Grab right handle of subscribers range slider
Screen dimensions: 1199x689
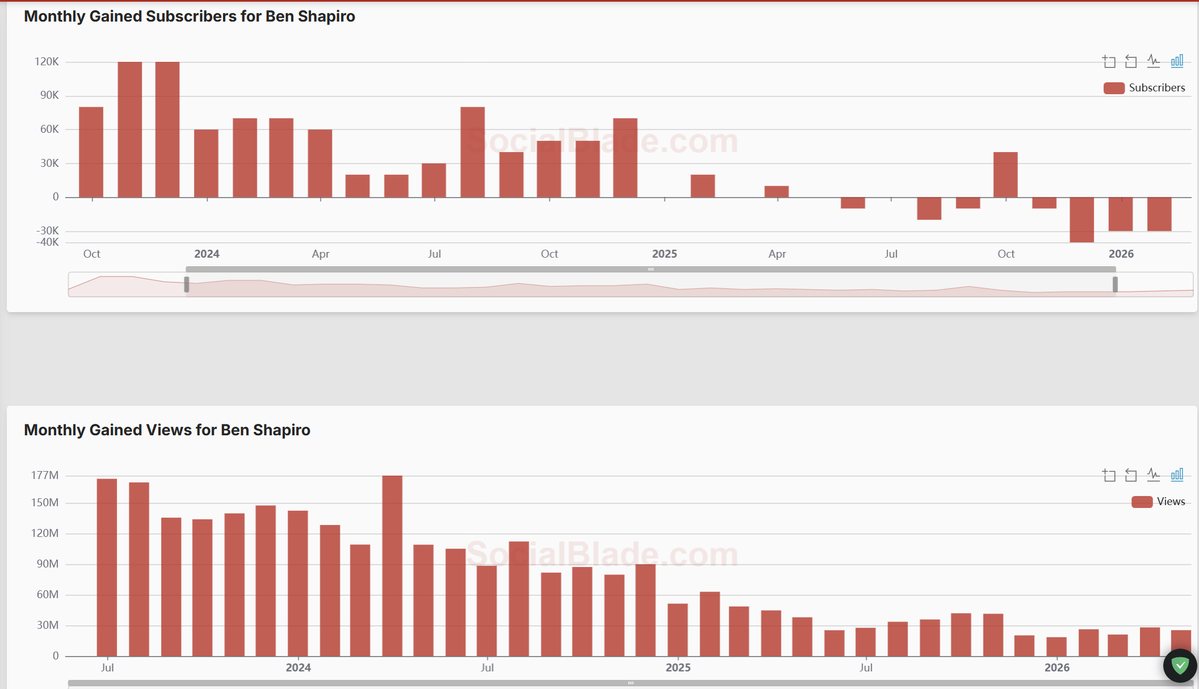[1115, 284]
